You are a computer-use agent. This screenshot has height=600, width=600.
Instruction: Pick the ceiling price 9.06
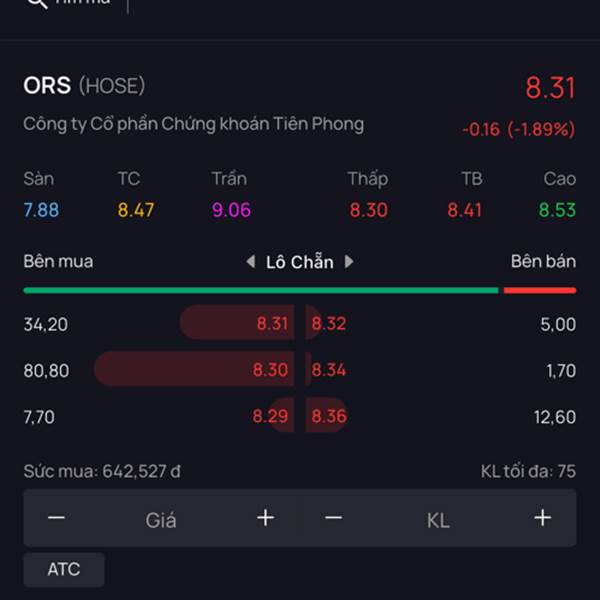[x=231, y=210]
